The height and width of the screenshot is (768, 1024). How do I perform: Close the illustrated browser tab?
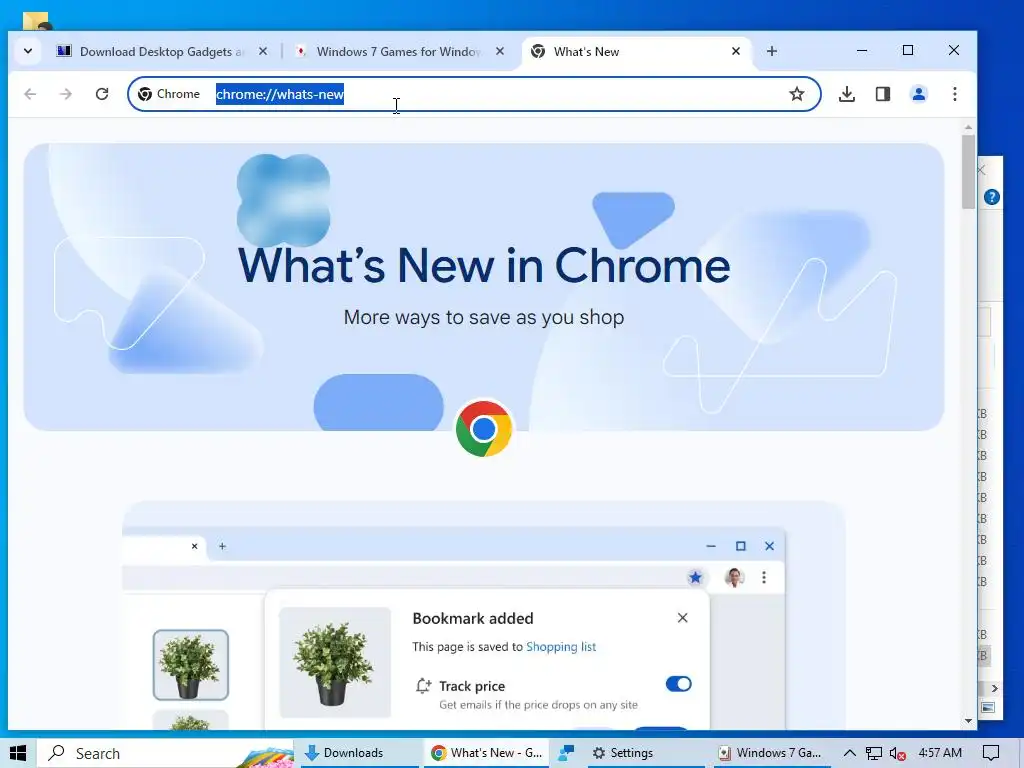(194, 546)
